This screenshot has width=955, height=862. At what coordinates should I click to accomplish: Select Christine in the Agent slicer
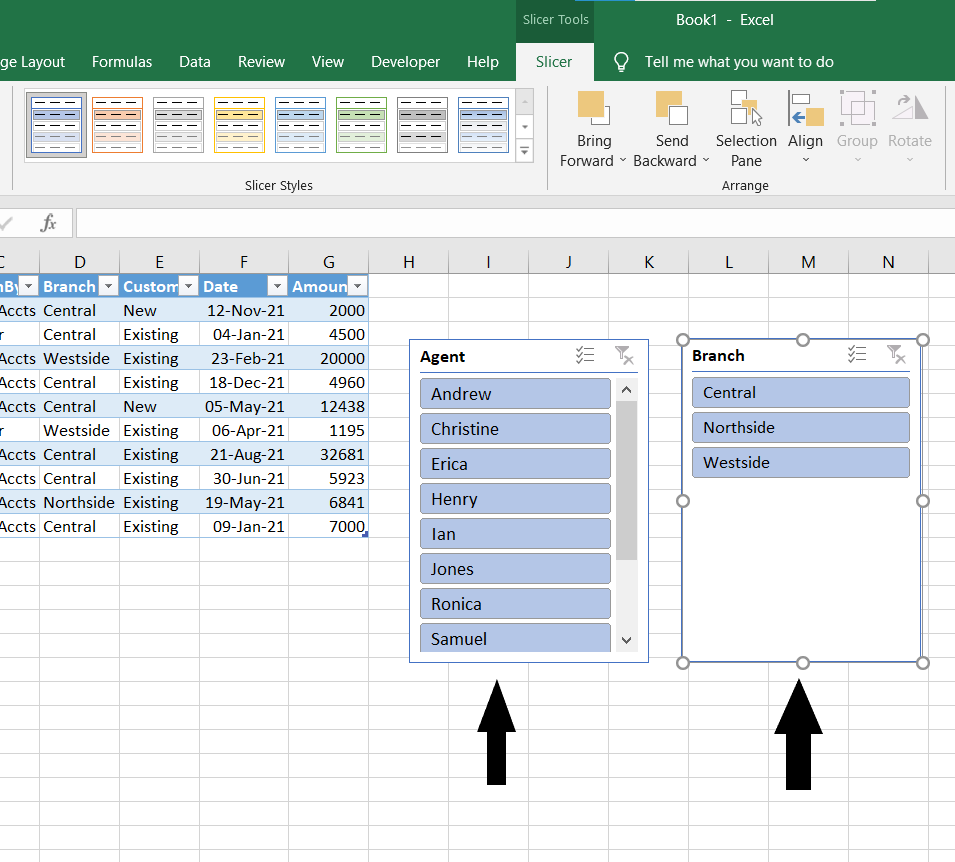click(515, 429)
